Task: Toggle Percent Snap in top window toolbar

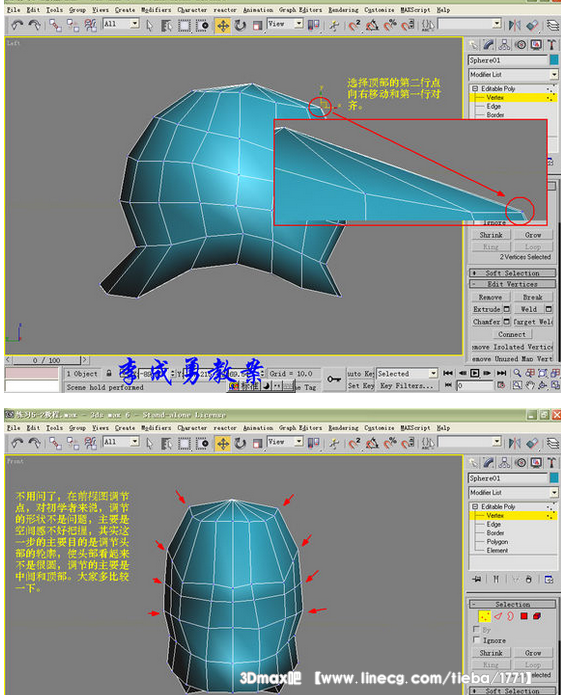Action: coord(390,25)
